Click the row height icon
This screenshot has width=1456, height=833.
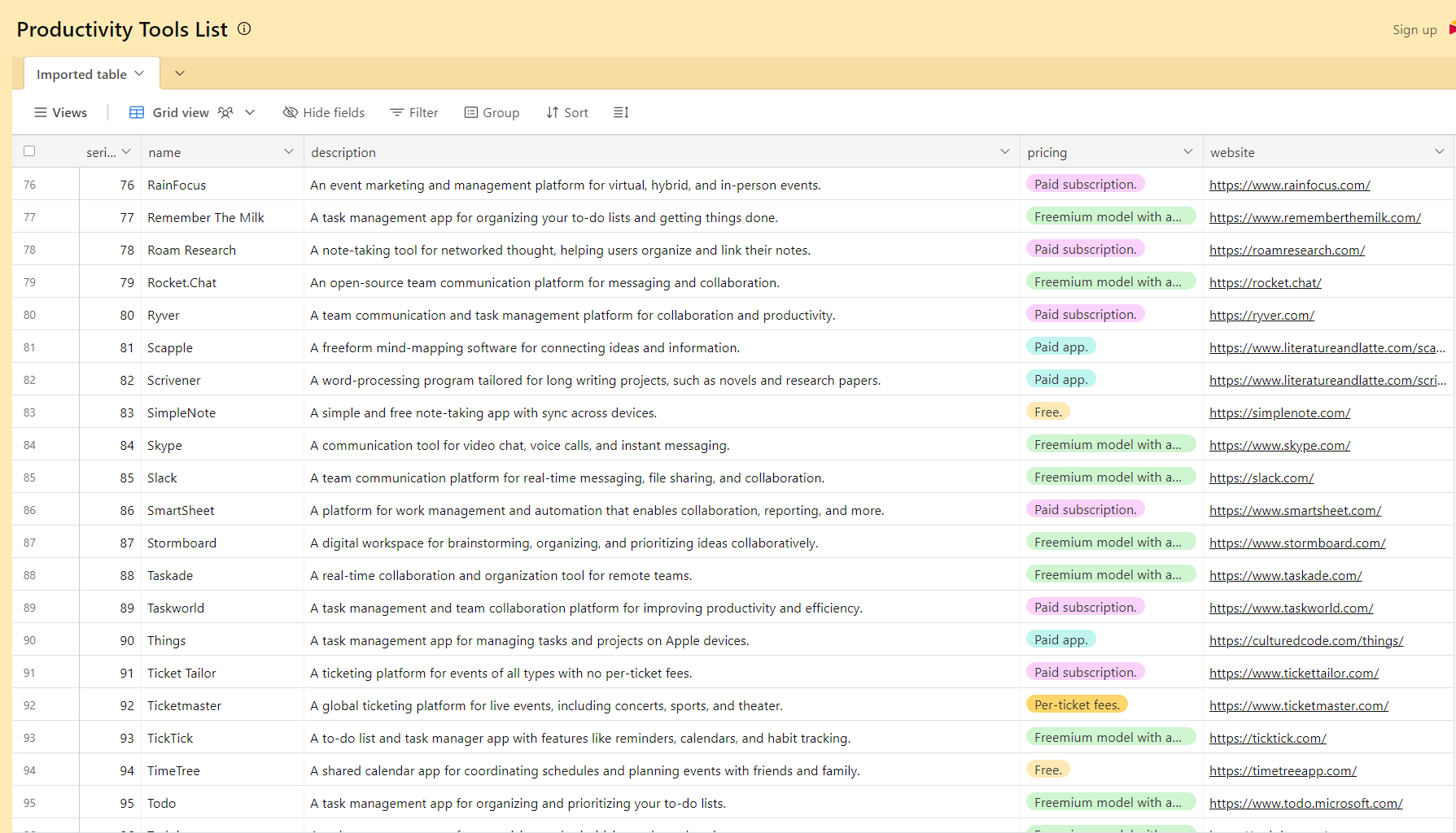point(621,113)
